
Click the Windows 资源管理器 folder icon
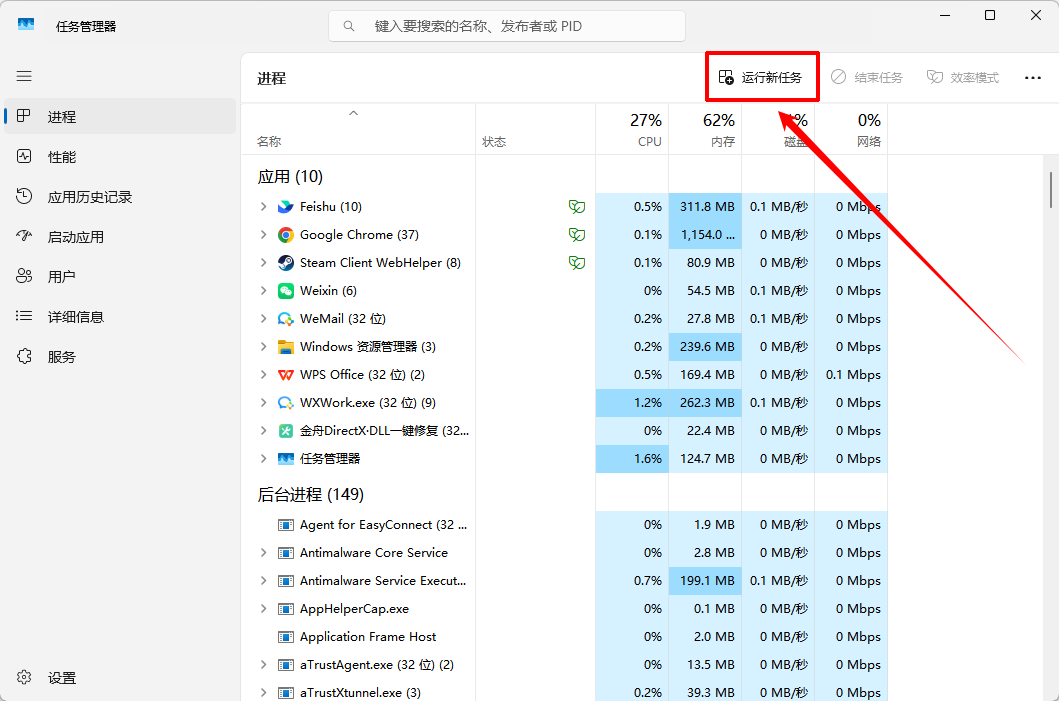(x=286, y=347)
